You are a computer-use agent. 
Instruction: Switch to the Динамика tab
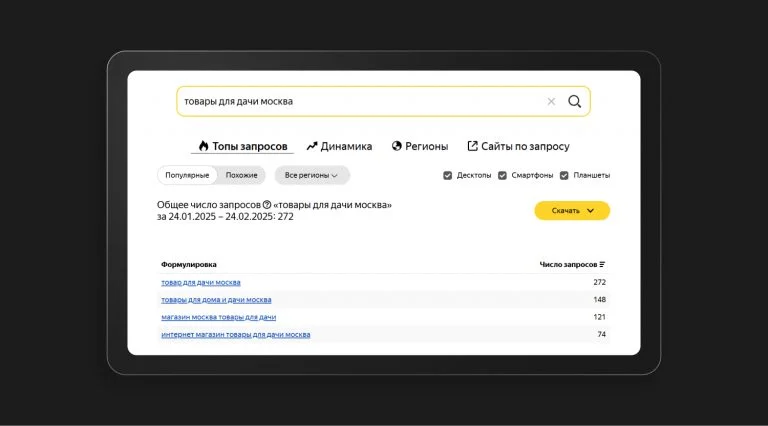point(339,146)
